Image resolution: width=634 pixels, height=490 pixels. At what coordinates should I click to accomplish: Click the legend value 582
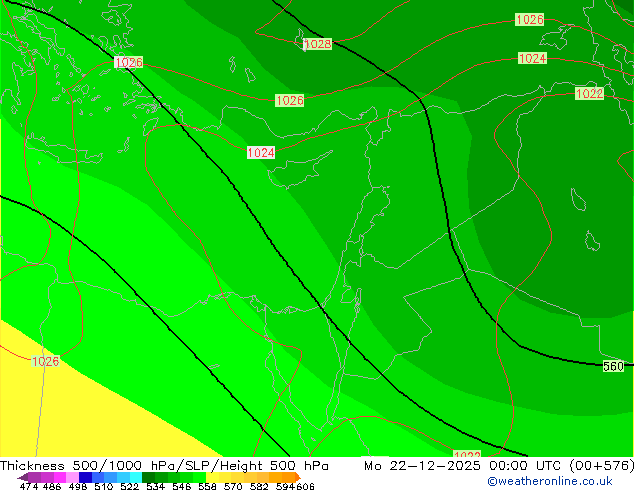click(x=259, y=486)
